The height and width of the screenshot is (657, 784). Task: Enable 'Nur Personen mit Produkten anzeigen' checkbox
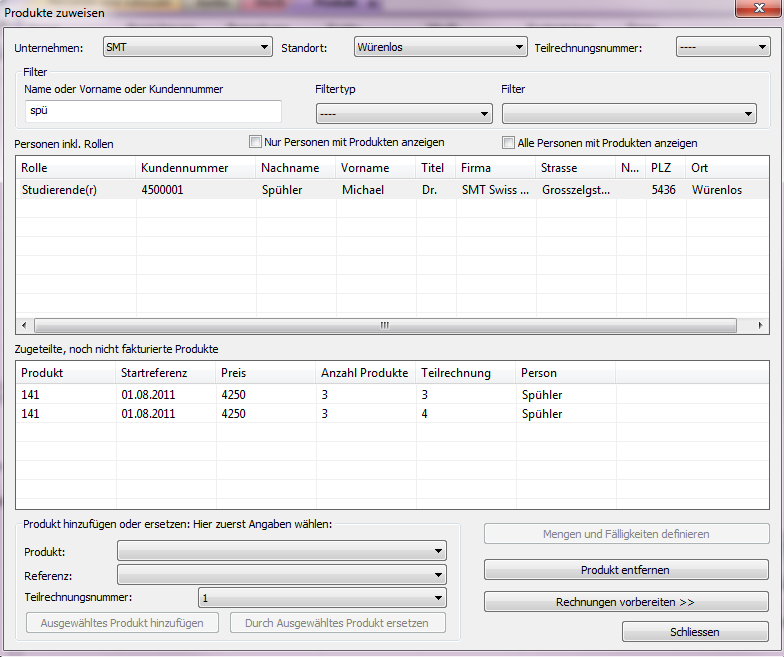tap(256, 142)
